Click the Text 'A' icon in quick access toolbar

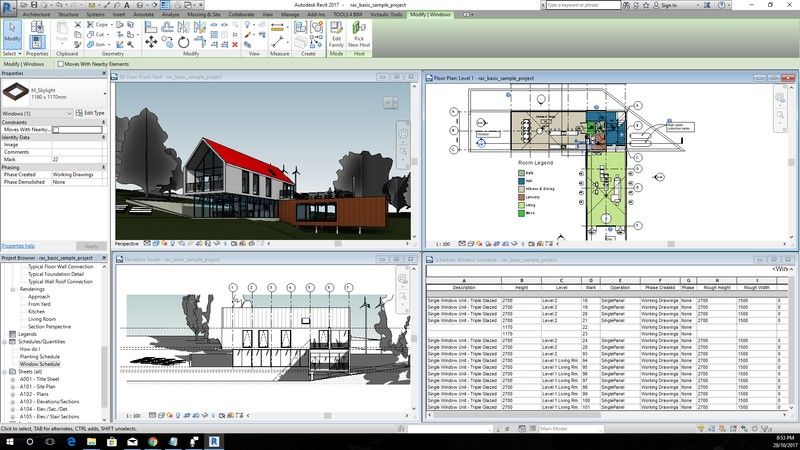click(127, 5)
